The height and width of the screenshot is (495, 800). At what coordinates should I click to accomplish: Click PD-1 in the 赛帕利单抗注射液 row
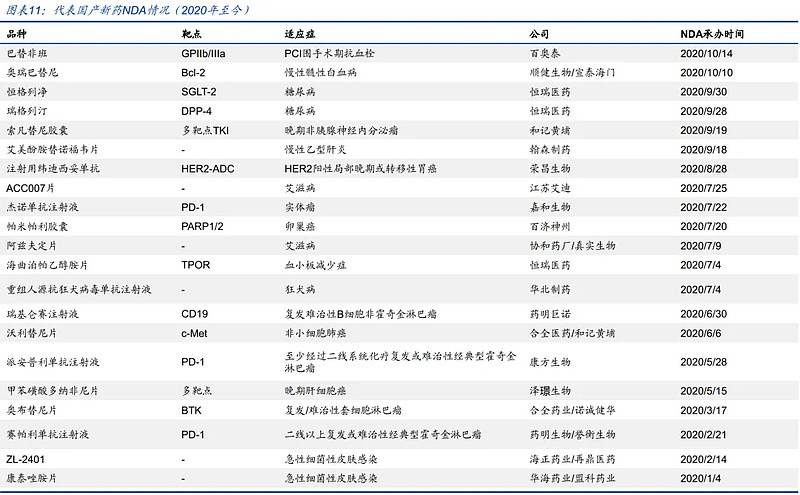coord(193,435)
